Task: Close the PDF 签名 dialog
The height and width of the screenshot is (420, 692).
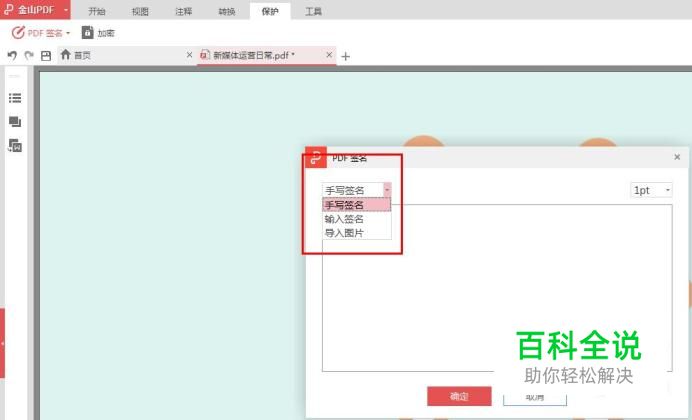Action: tap(677, 157)
